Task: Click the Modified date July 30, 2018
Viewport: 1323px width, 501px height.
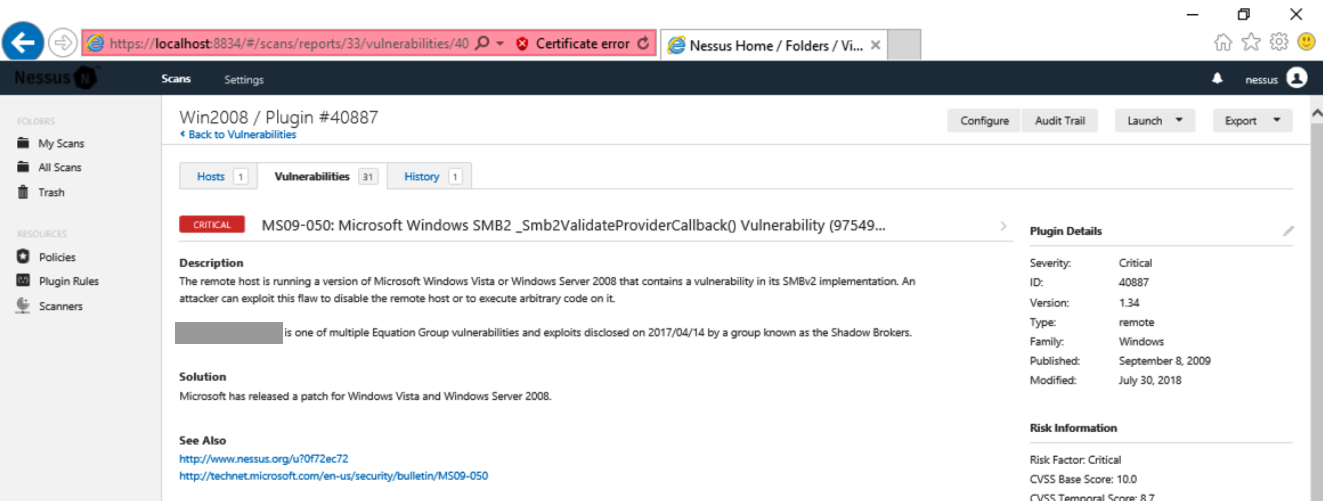Action: point(1151,380)
